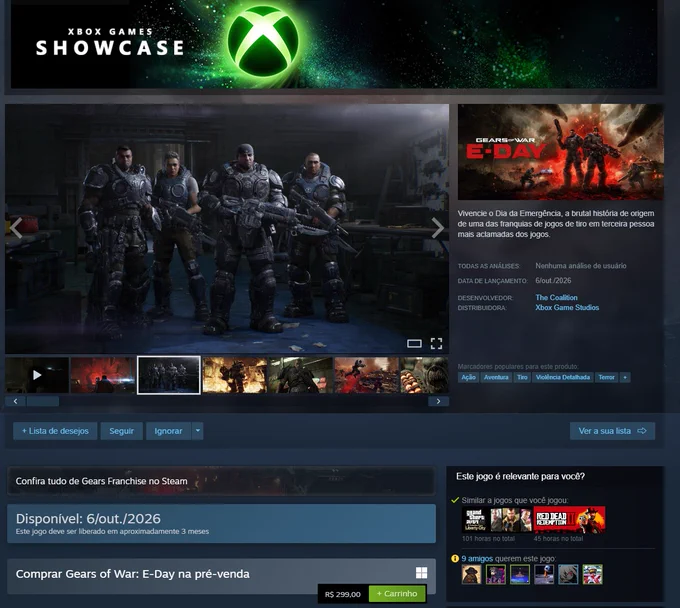Click the thumbnail strip scrollbar handle
This screenshot has height=608, width=680.
43,401
